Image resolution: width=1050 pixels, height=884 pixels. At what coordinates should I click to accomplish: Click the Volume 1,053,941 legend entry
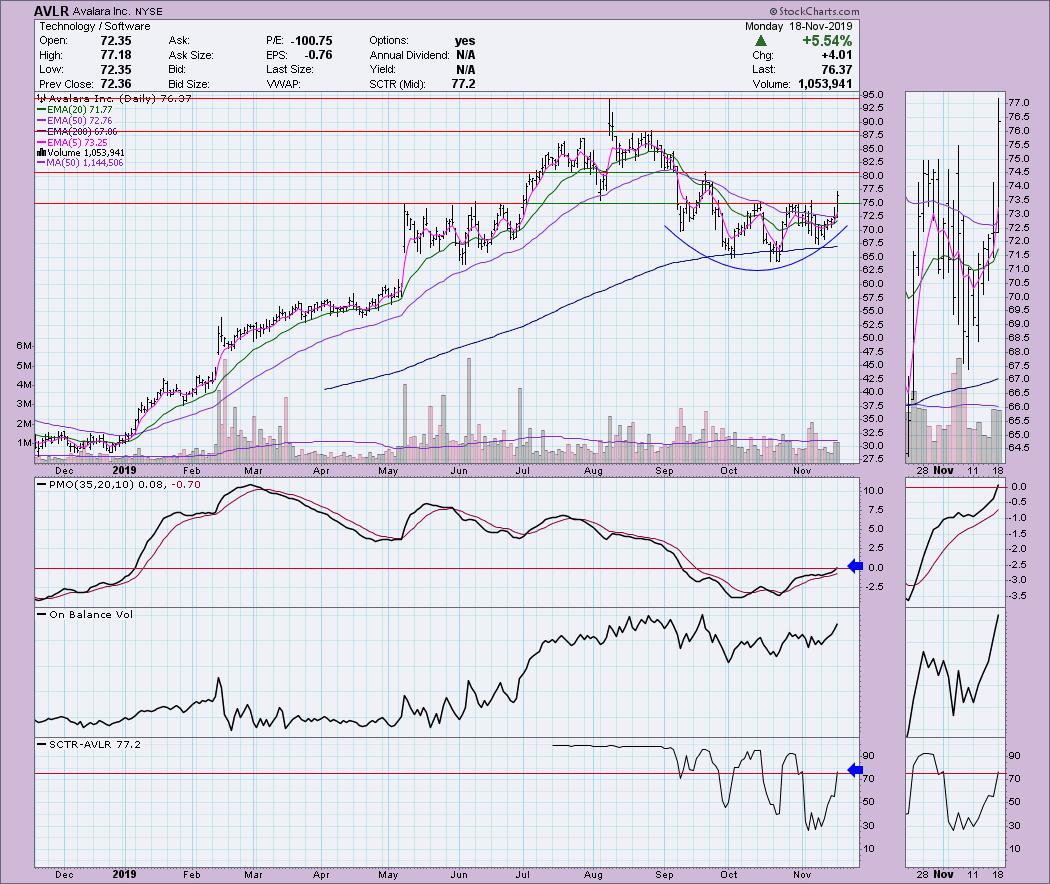tap(80, 153)
